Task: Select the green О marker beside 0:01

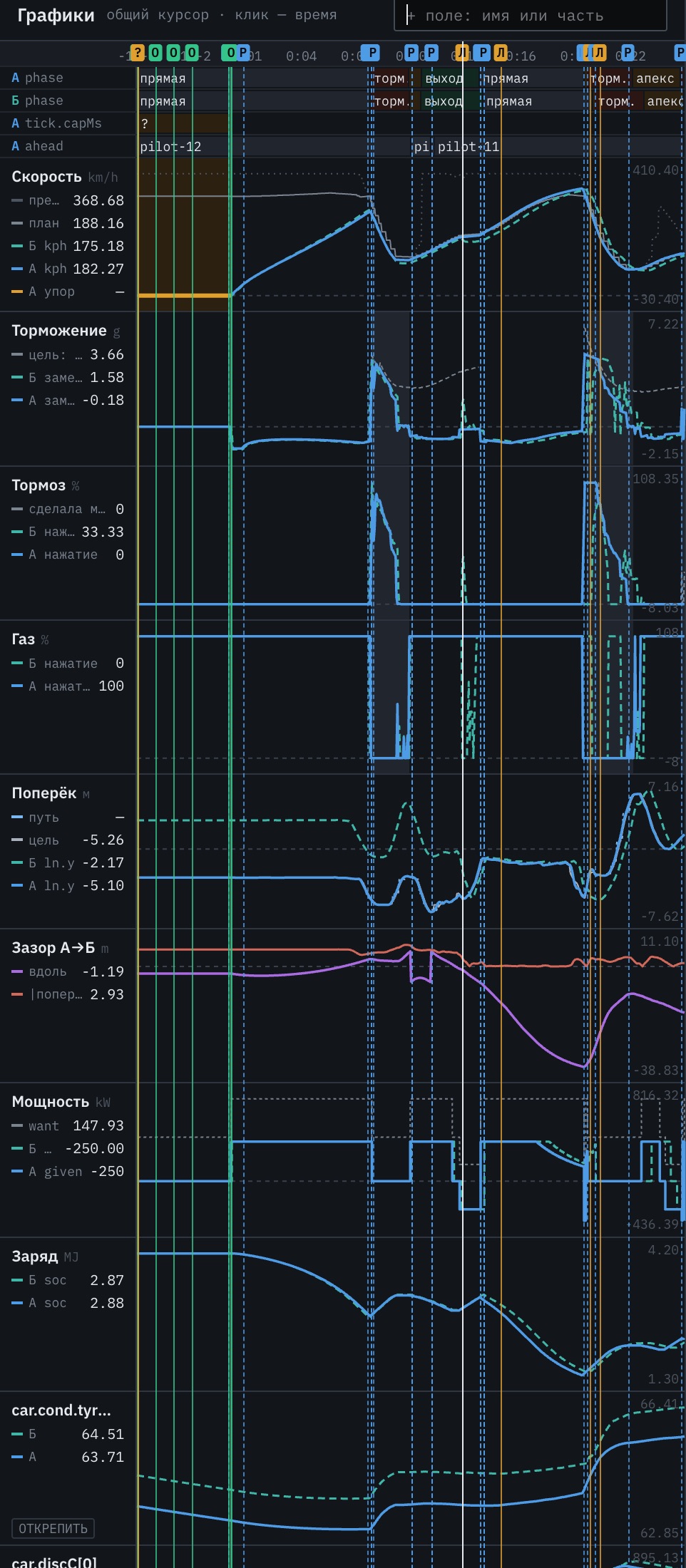Action: tap(230, 52)
